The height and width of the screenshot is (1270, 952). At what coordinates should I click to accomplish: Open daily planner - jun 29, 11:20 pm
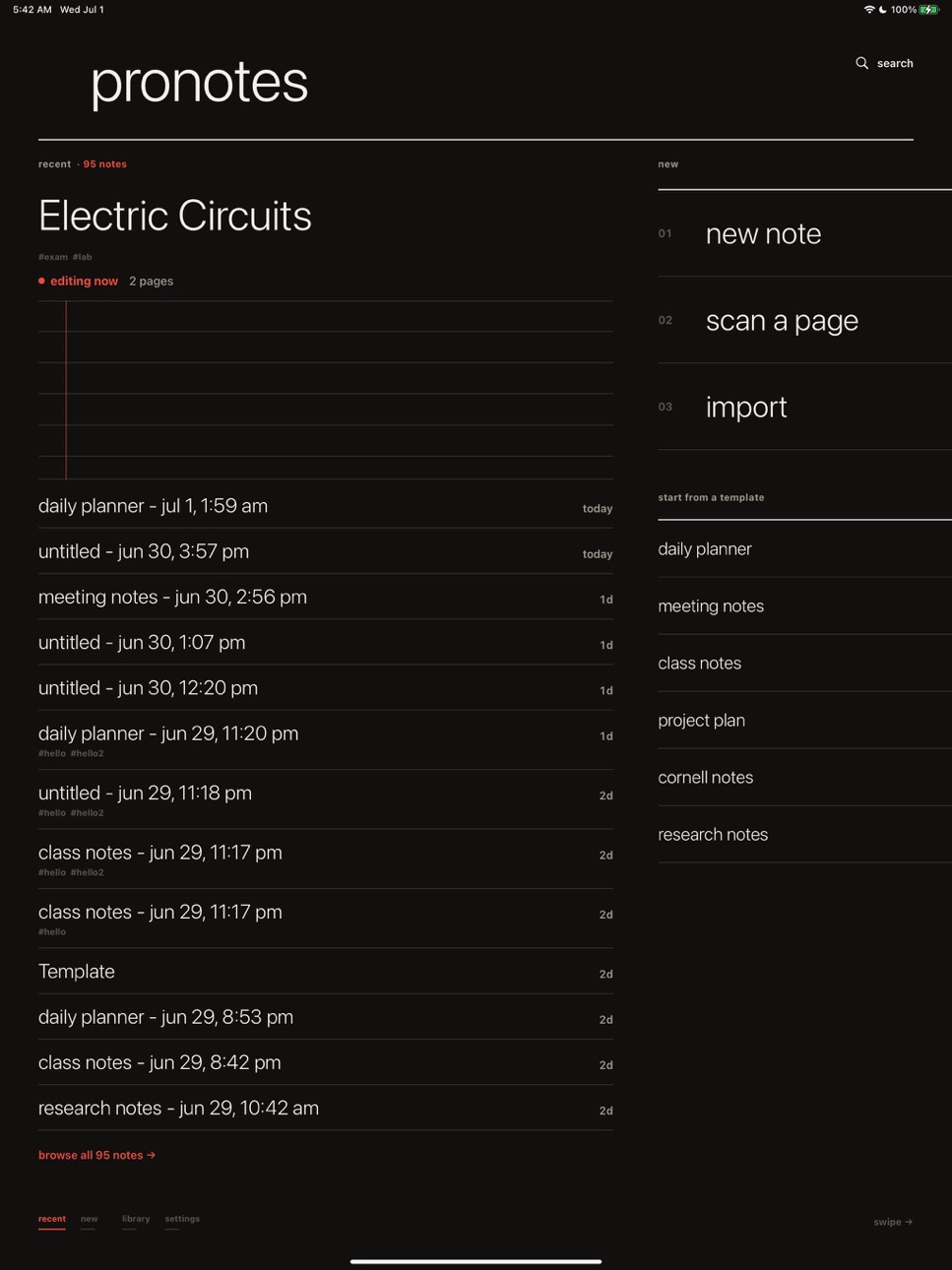[326, 739]
